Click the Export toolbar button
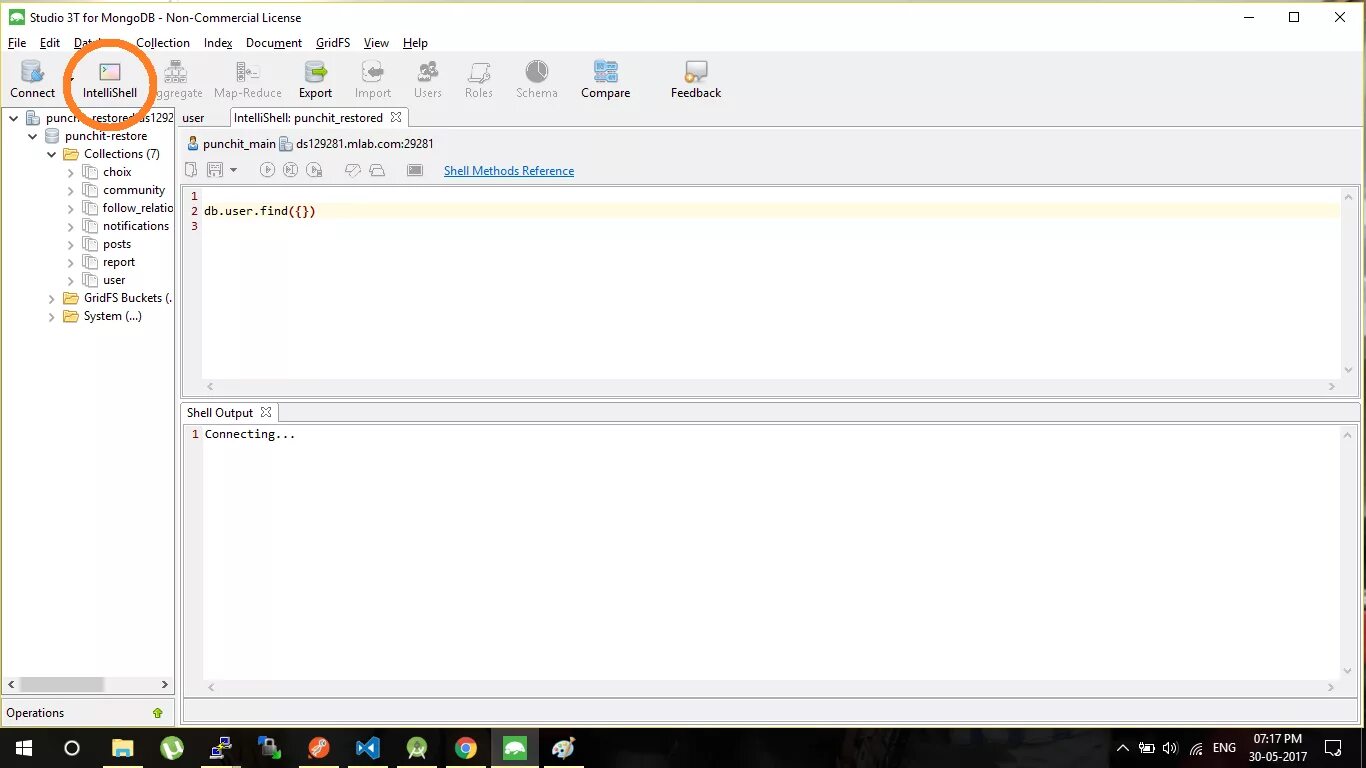The image size is (1366, 768). coord(316,79)
